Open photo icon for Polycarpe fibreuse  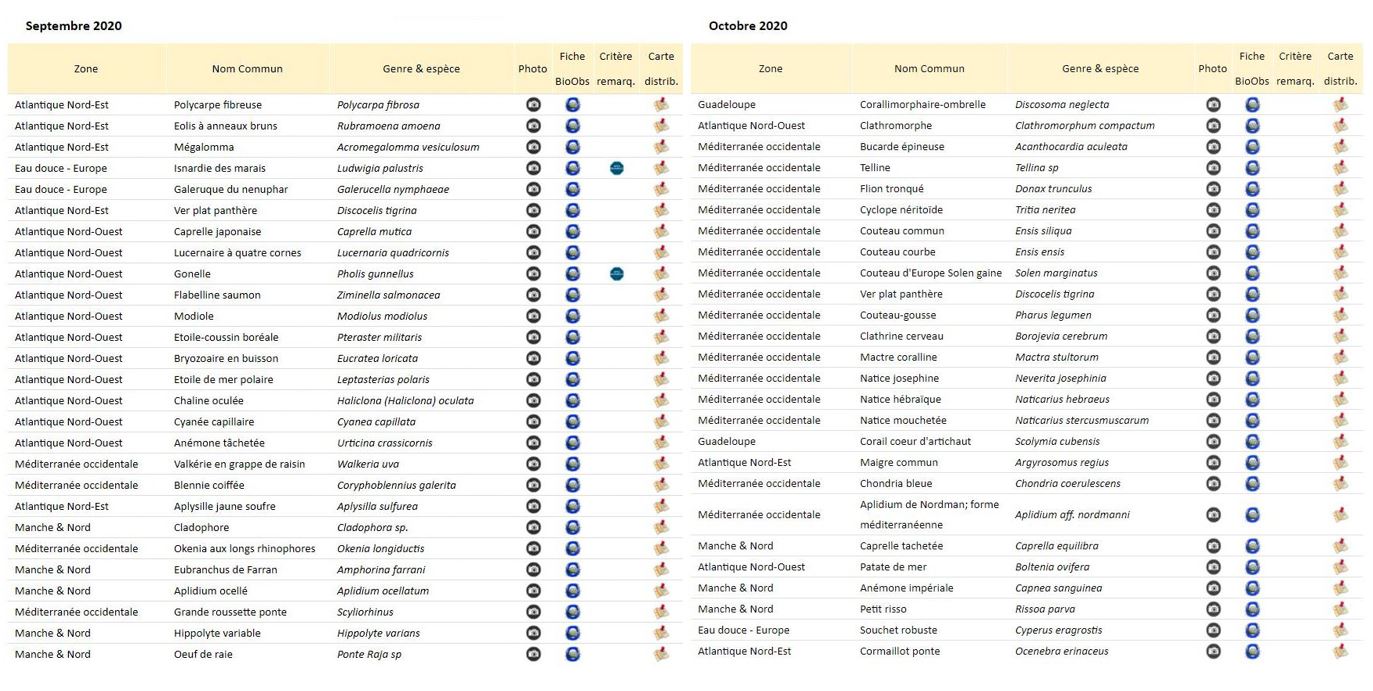click(x=533, y=104)
